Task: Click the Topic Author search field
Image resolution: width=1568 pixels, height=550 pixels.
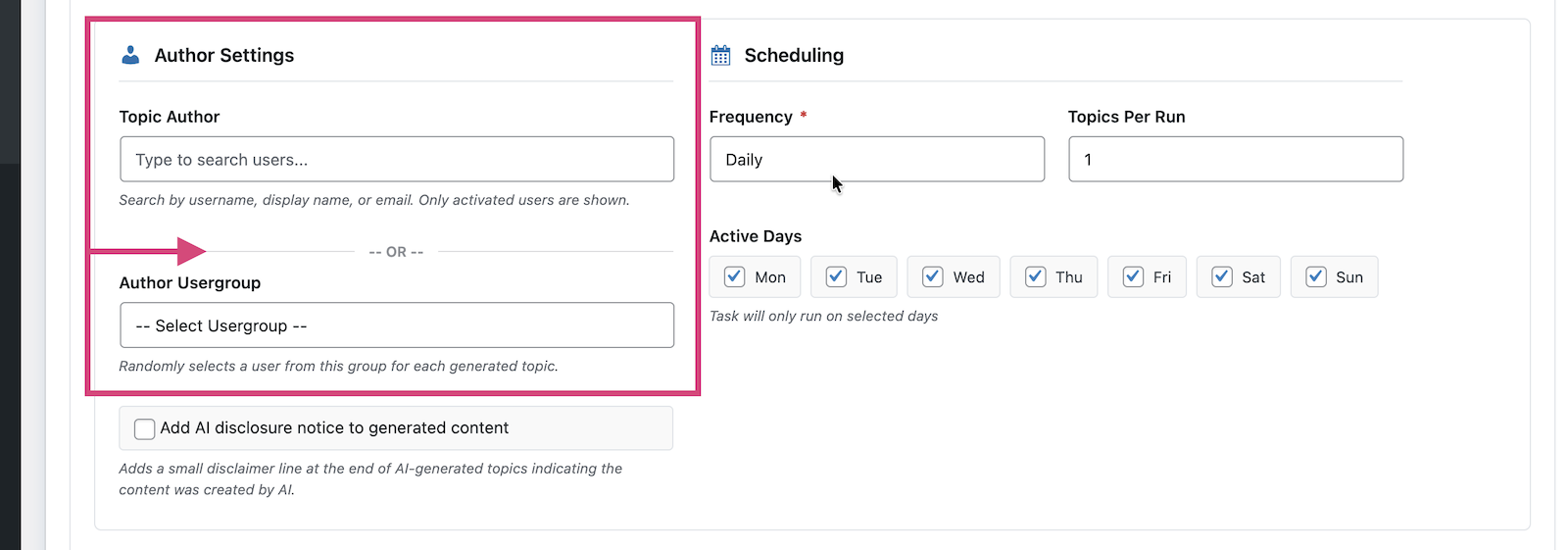Action: tap(396, 159)
